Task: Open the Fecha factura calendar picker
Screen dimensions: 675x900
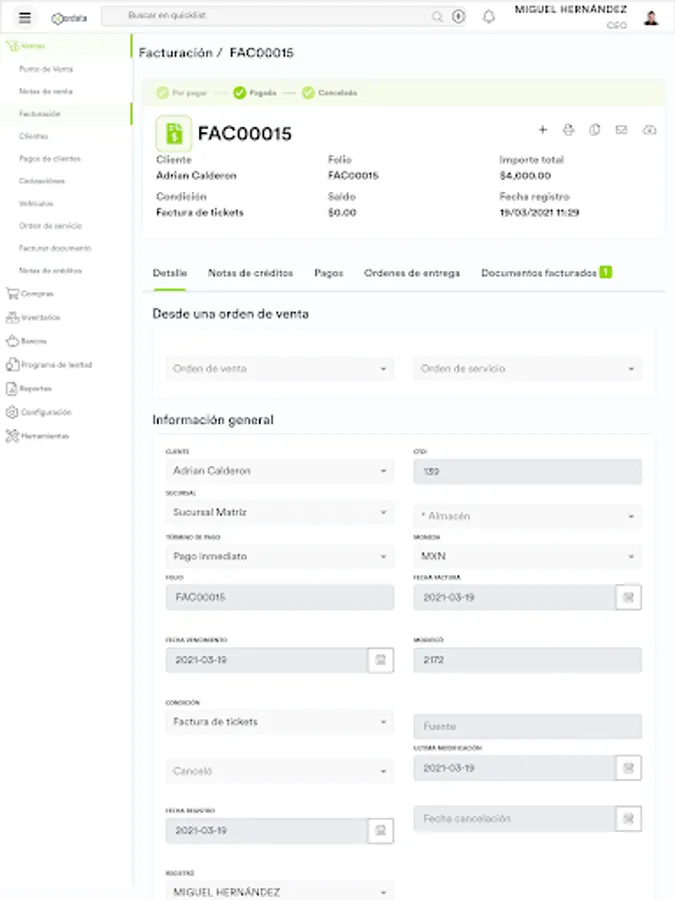Action: tap(629, 597)
